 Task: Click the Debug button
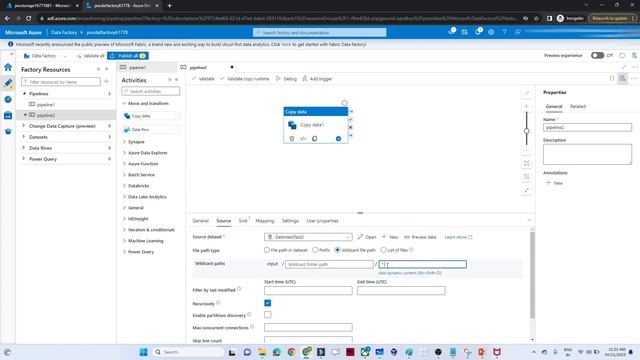coord(286,79)
